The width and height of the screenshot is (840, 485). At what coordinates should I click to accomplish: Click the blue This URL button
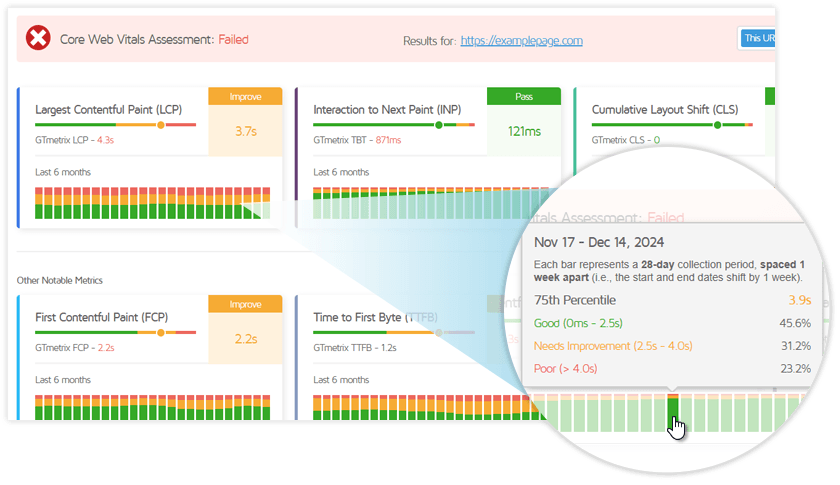click(x=756, y=40)
